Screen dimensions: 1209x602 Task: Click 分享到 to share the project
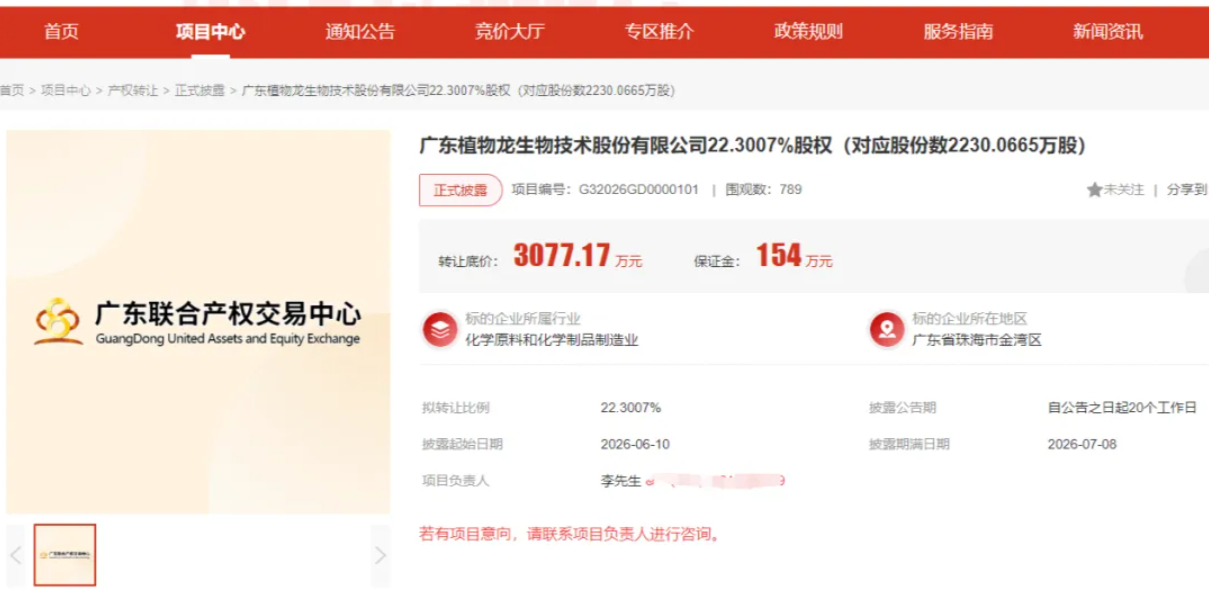pyautogui.click(x=1187, y=190)
